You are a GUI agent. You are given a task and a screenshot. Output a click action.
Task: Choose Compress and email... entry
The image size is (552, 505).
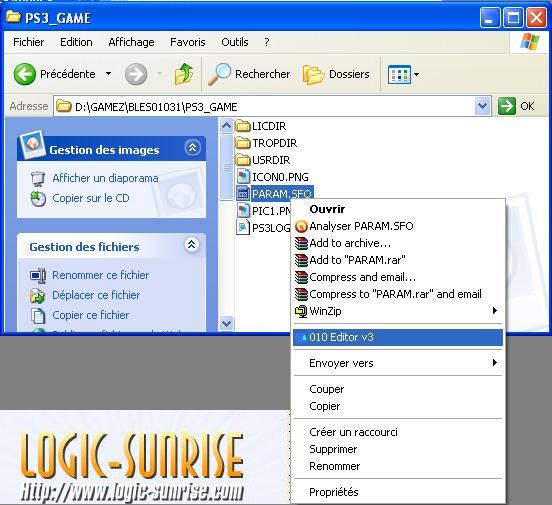[x=398, y=277]
